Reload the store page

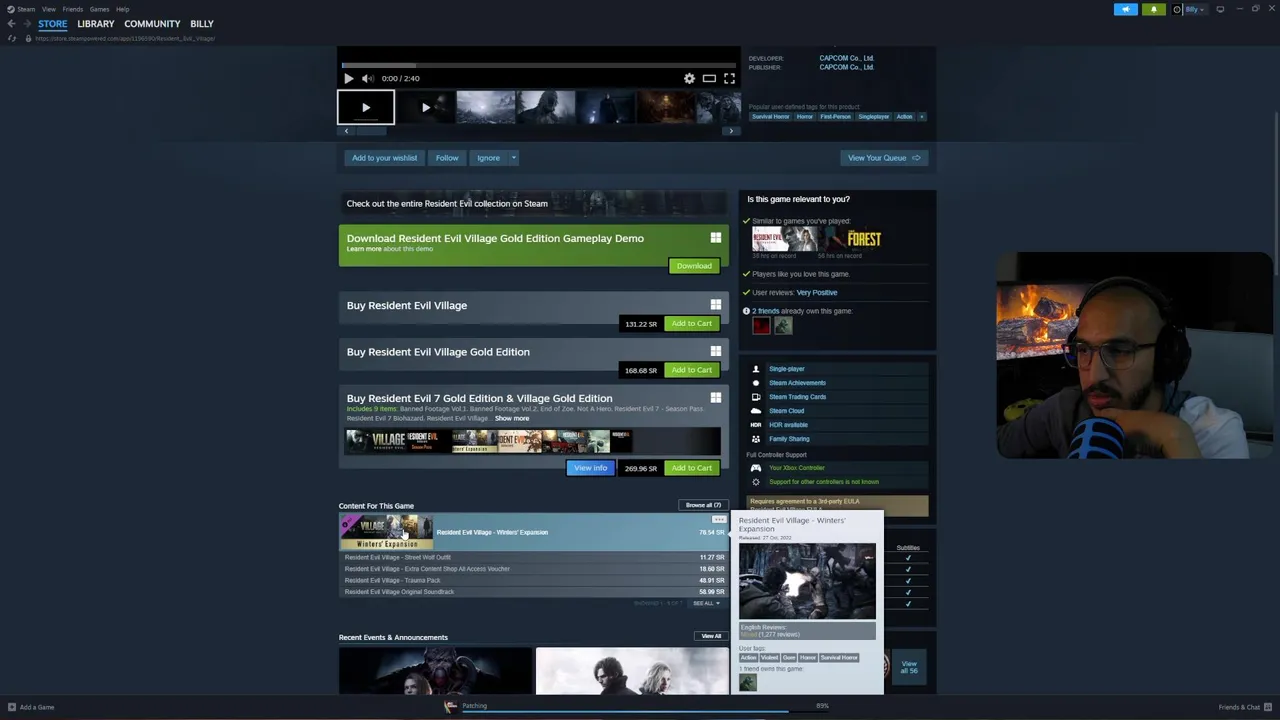12,38
